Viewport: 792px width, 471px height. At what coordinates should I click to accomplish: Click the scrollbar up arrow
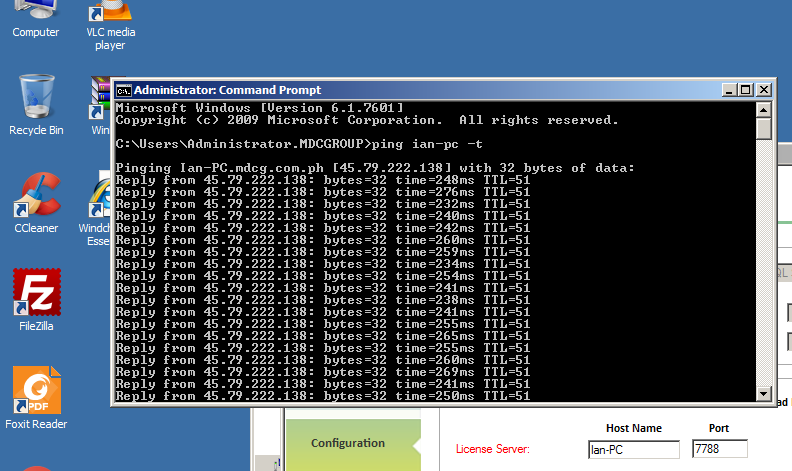(763, 110)
